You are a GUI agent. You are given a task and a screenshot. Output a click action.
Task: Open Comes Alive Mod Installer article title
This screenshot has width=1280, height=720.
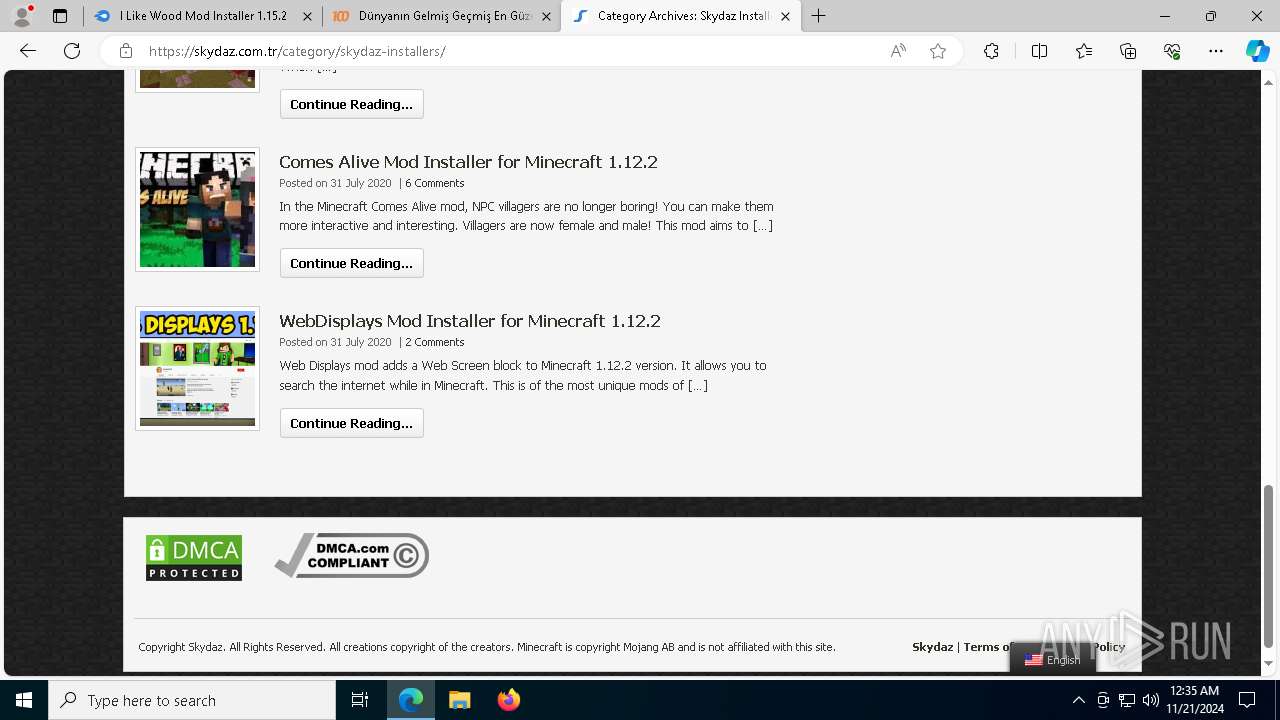pyautogui.click(x=468, y=162)
